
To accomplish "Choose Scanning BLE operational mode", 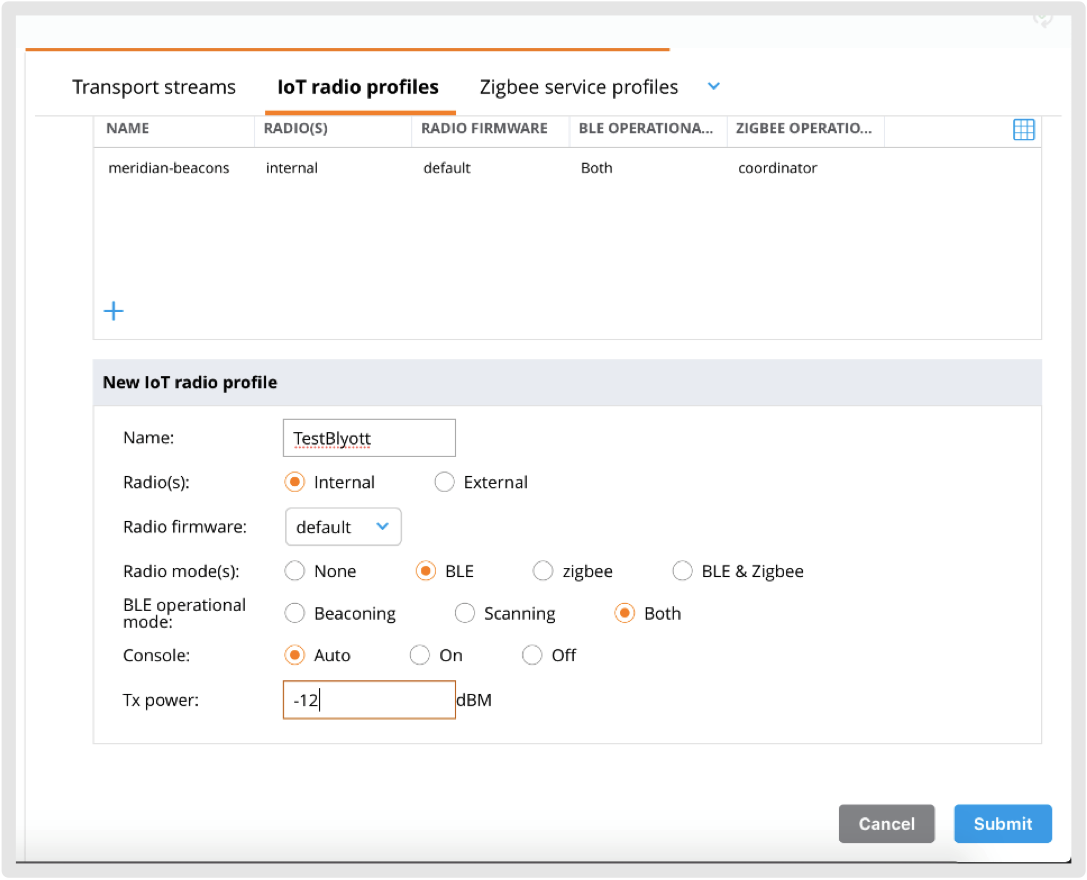I will [x=465, y=614].
